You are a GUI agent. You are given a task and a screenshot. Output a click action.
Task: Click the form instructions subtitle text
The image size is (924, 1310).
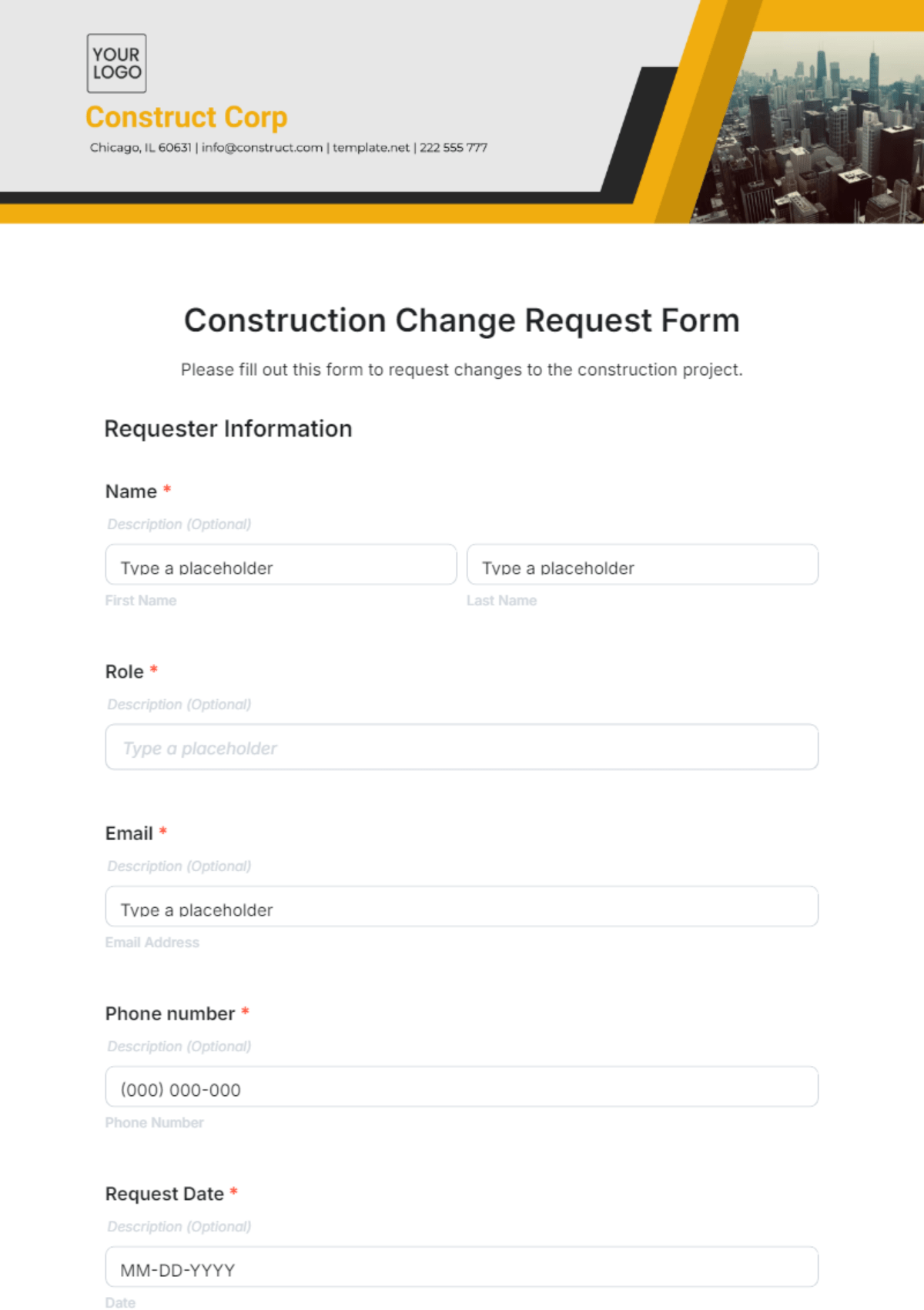[461, 370]
